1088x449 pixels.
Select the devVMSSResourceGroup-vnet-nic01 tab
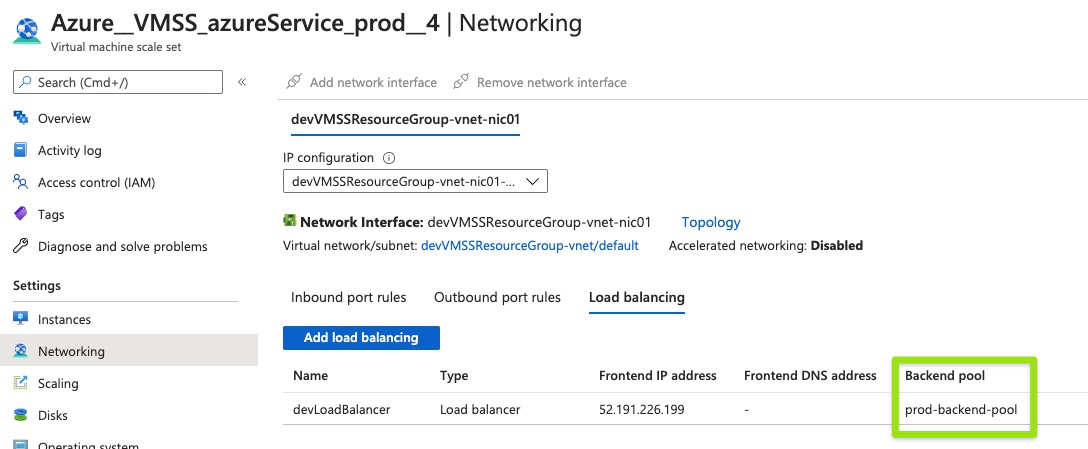click(405, 119)
